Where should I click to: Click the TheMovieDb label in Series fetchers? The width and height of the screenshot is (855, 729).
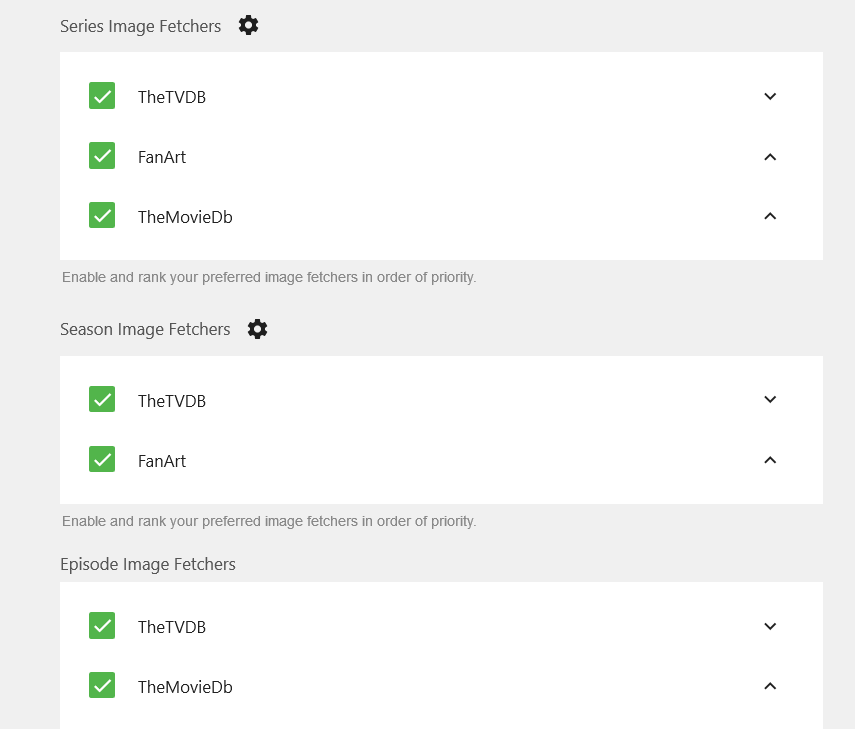point(185,217)
